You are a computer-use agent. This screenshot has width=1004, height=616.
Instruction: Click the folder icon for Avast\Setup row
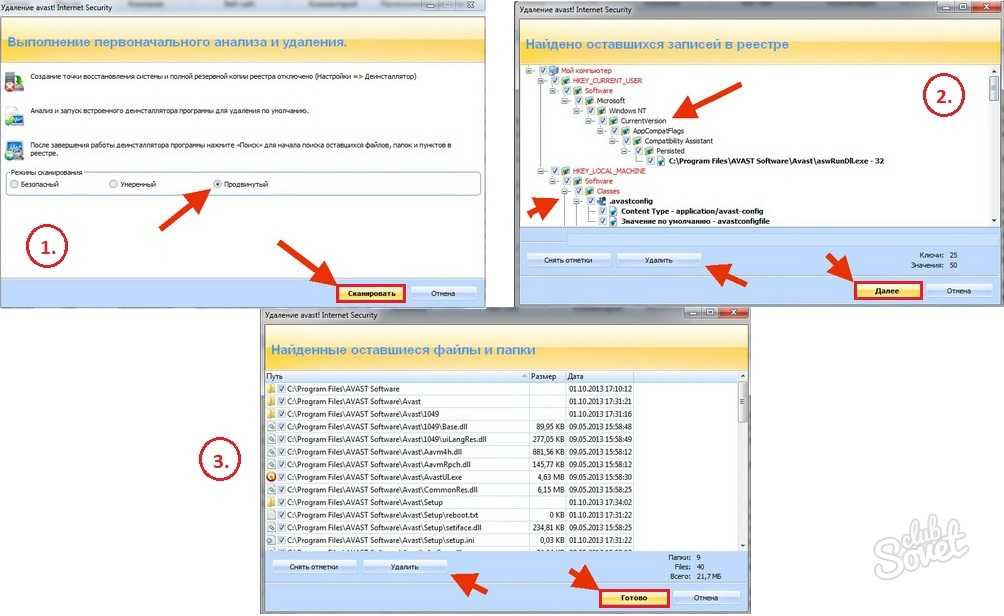click(271, 502)
